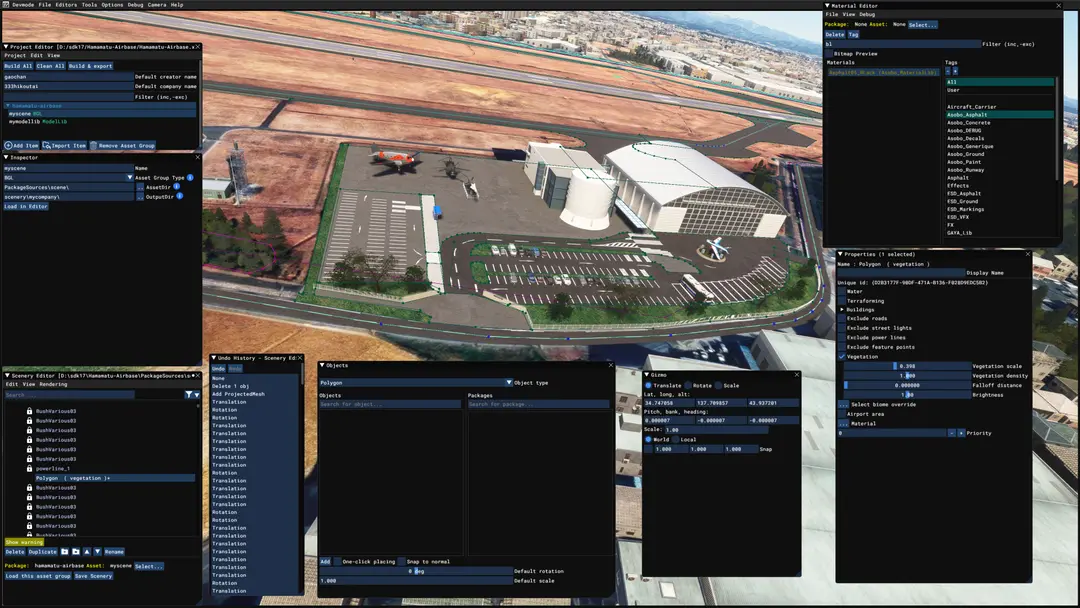Enable Exclude feature points checkbox

coord(842,347)
